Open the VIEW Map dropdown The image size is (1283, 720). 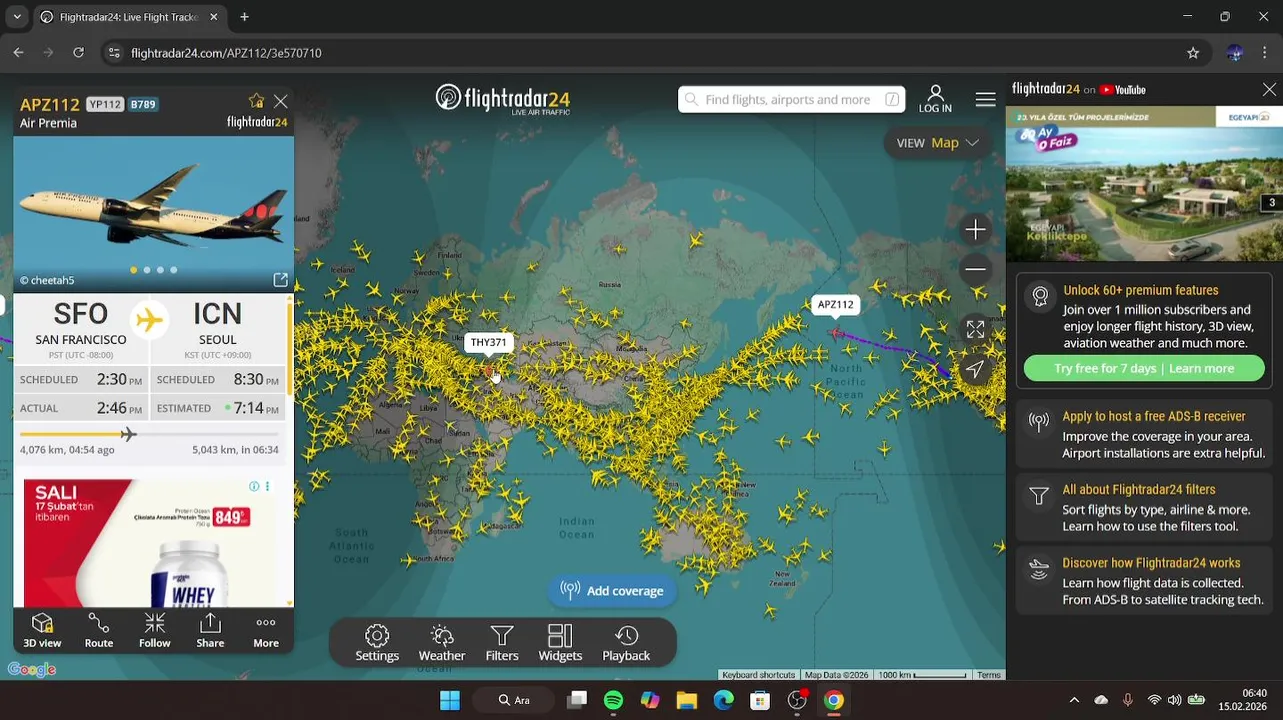tap(937, 143)
